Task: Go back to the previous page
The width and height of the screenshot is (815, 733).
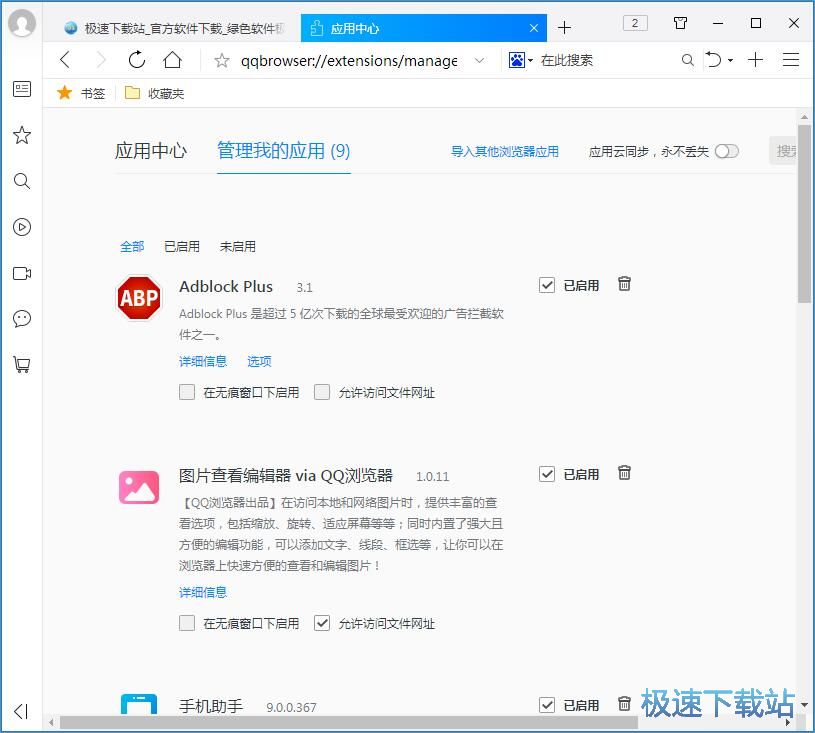Action: click(x=65, y=60)
